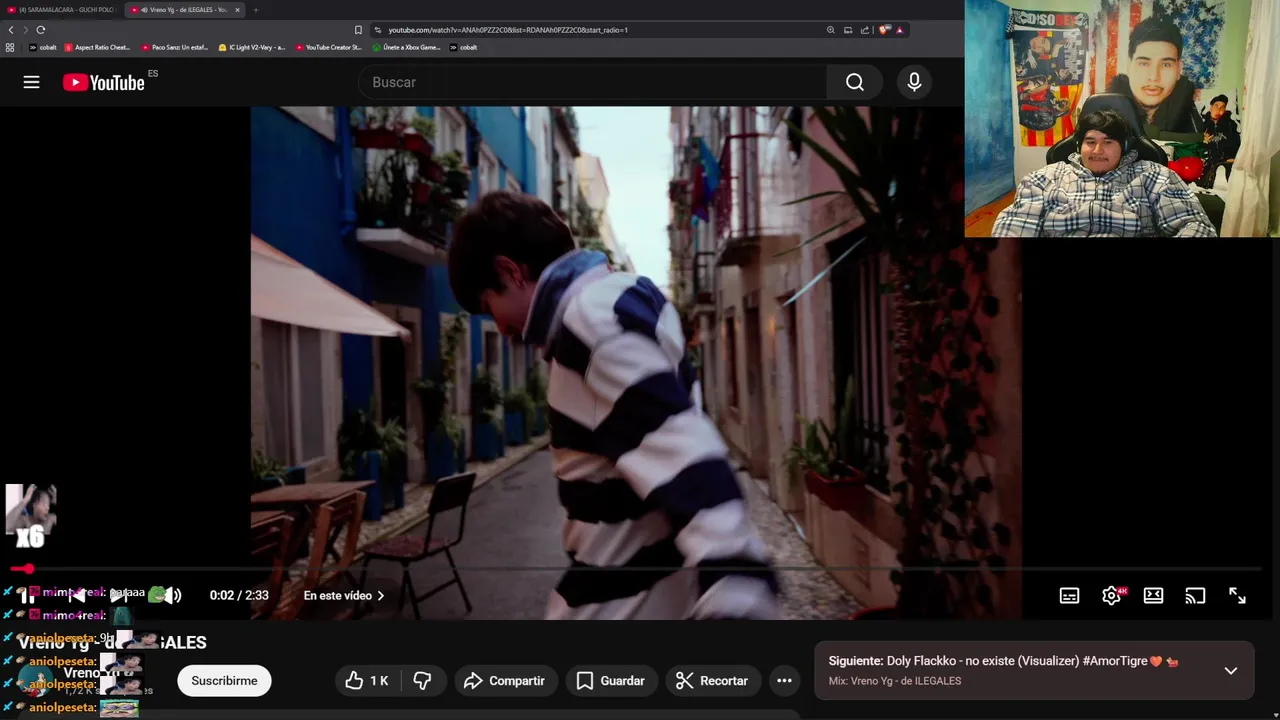The width and height of the screenshot is (1280, 720).
Task: Subscribe with the Suscribirme button
Action: pos(224,681)
